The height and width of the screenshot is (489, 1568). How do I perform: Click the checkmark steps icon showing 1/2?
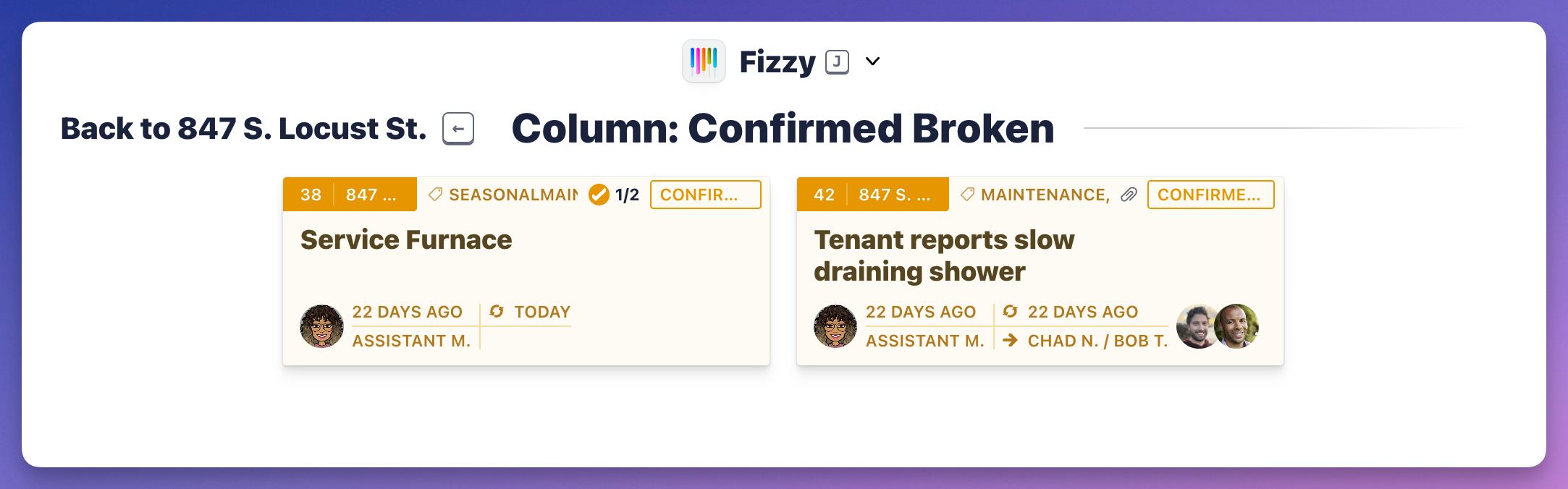[x=599, y=195]
